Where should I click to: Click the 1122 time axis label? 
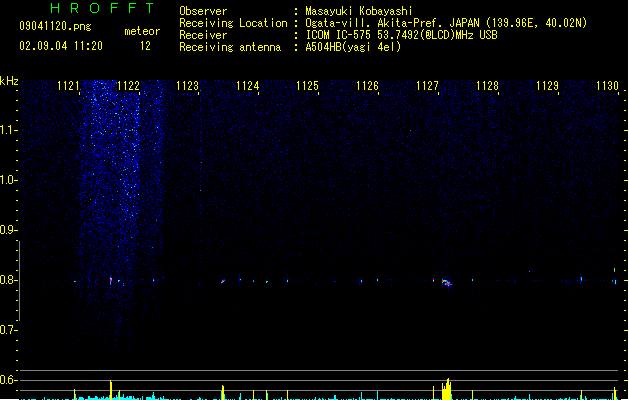click(128, 86)
